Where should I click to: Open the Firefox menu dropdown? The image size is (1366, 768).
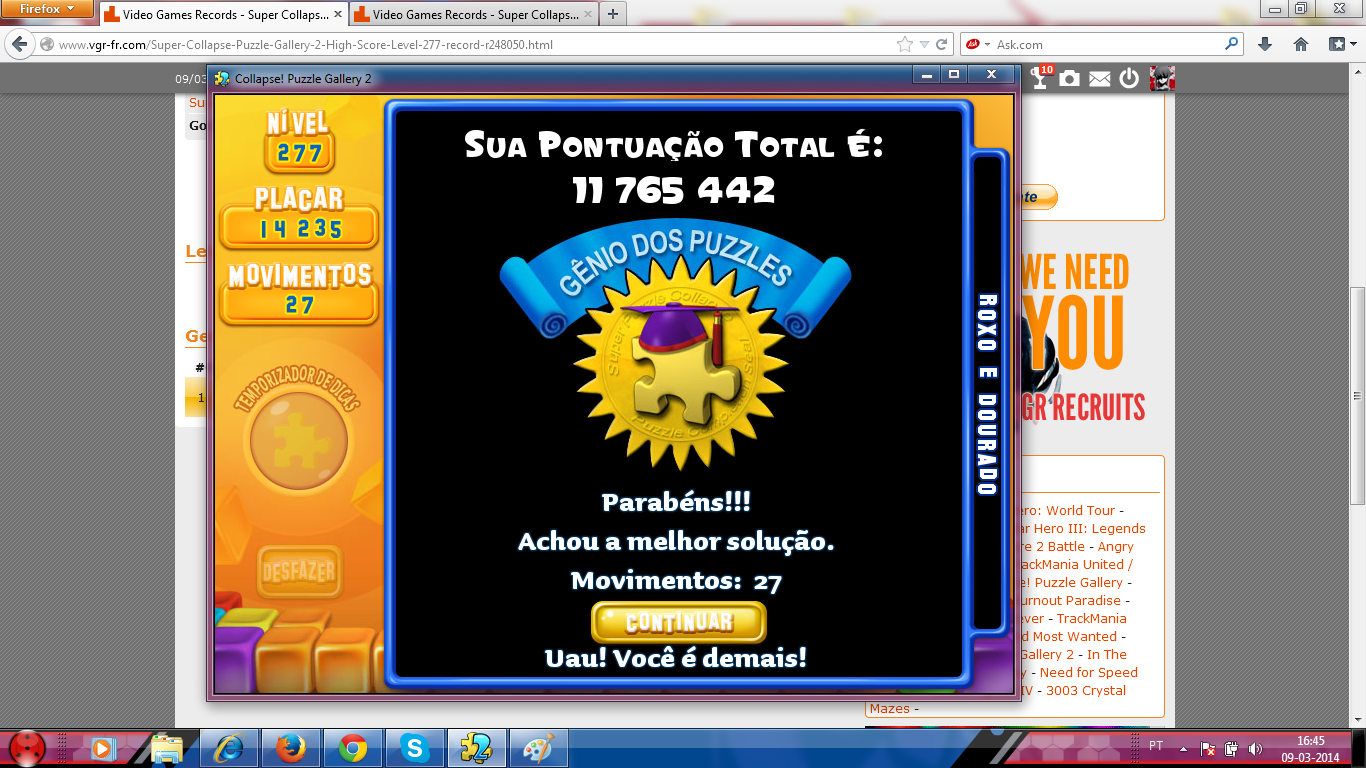pos(48,9)
